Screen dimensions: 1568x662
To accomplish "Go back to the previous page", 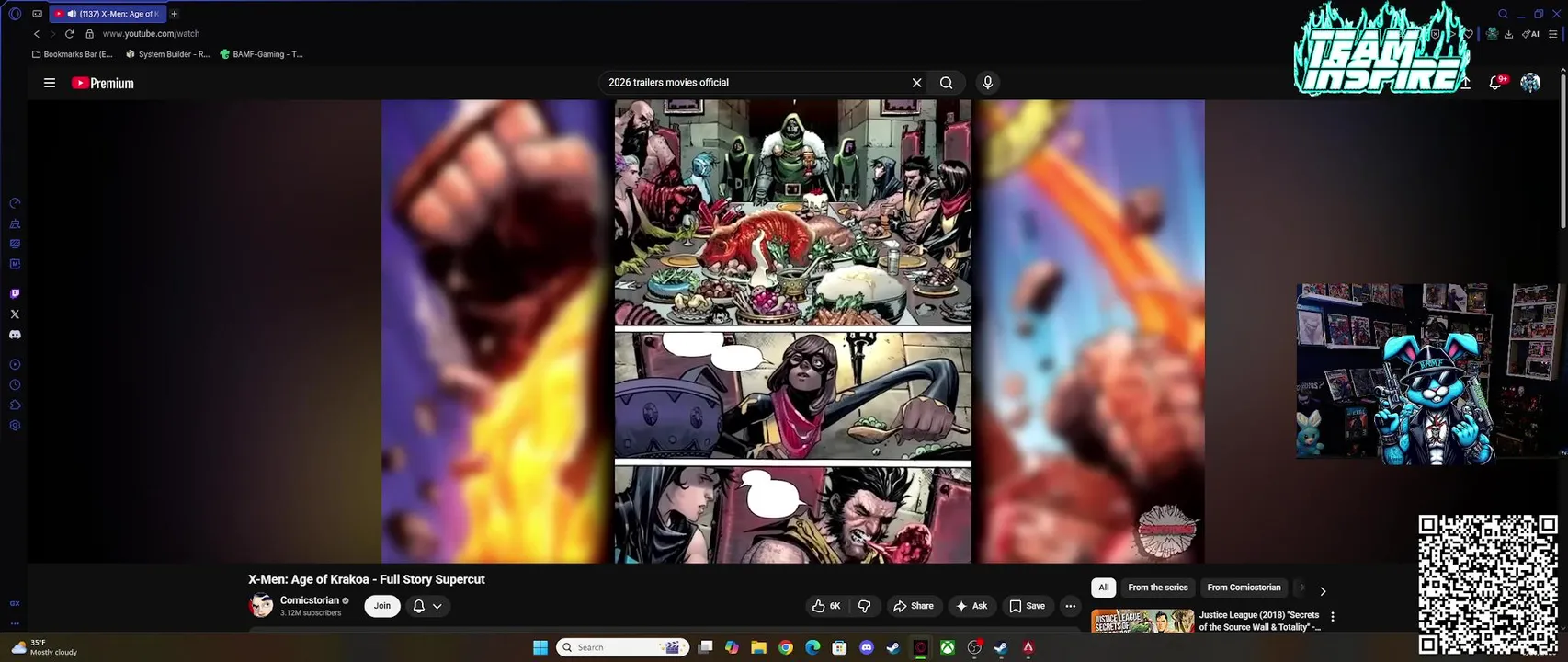I will (37, 34).
